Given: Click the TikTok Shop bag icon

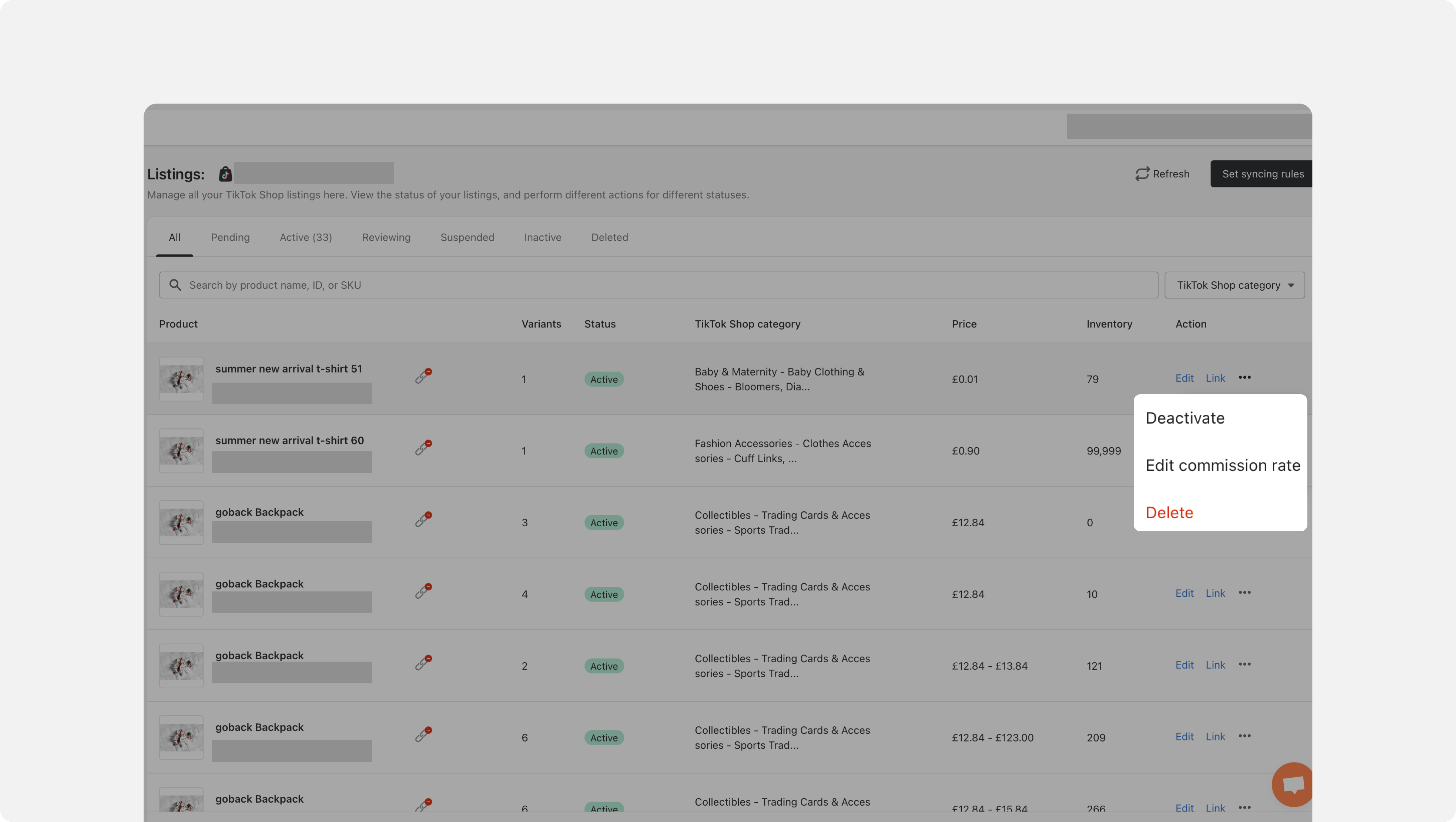Looking at the screenshot, I should point(225,174).
